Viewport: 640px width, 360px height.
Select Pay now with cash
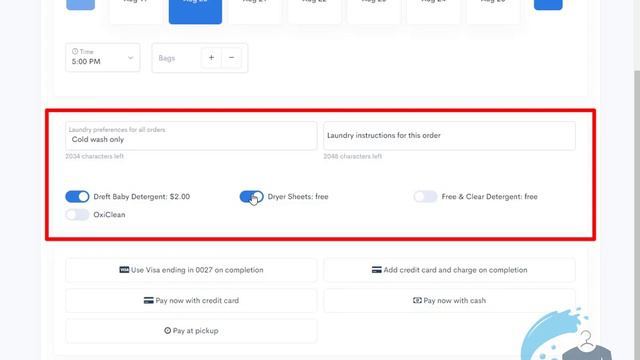coord(449,300)
